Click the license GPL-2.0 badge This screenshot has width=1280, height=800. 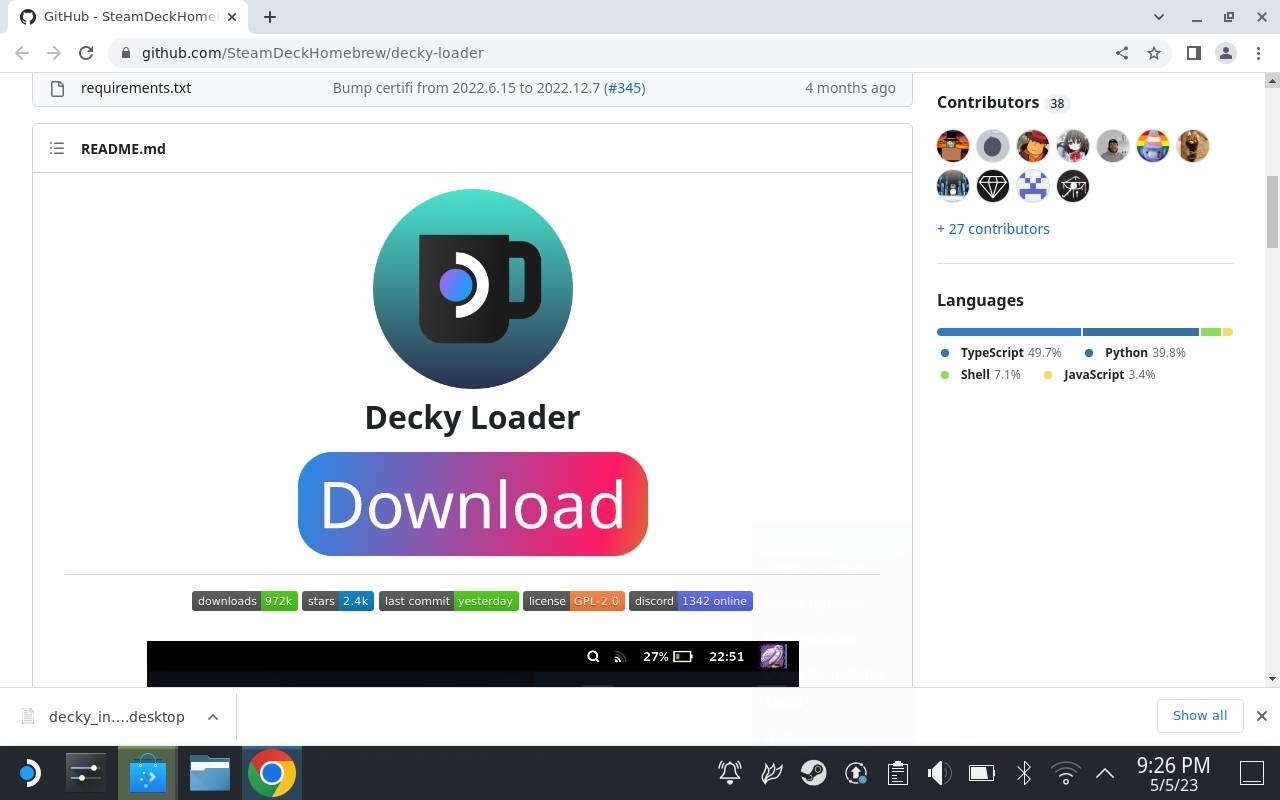click(x=574, y=601)
